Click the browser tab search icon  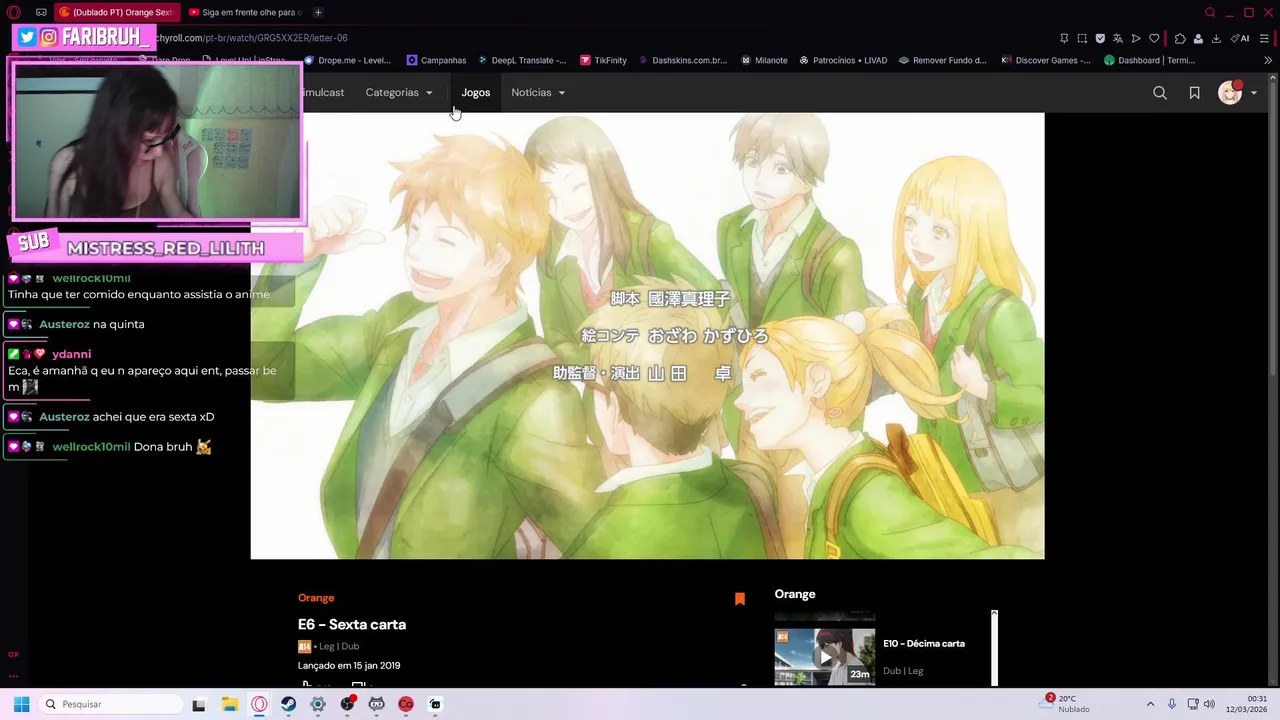pyautogui.click(x=1210, y=12)
